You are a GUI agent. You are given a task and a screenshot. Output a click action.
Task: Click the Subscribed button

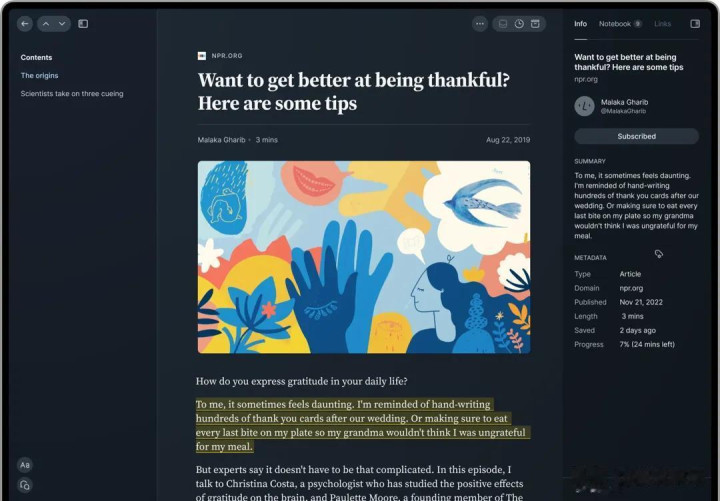[636, 136]
